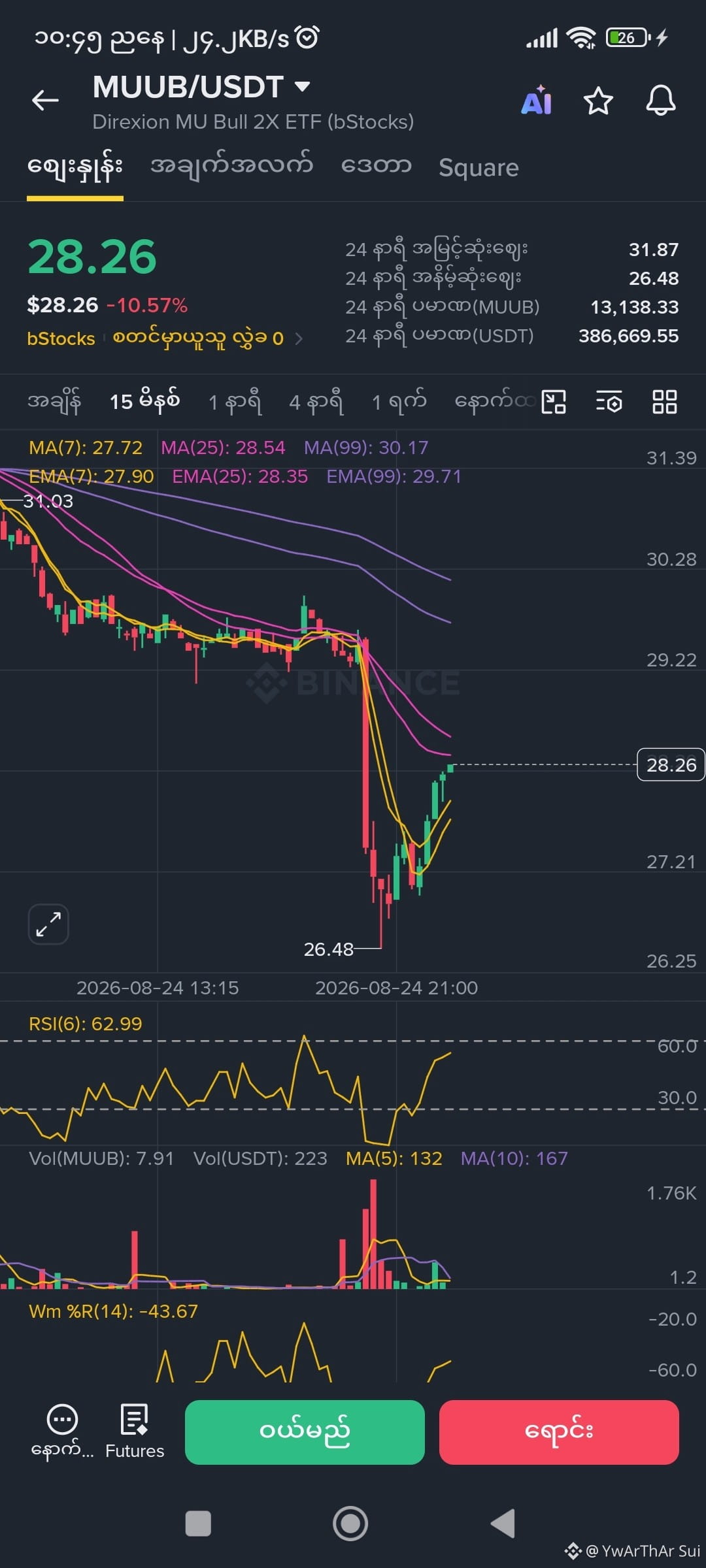This screenshot has width=706, height=1568.
Task: Tap the Android recent apps square
Action: [198, 1524]
